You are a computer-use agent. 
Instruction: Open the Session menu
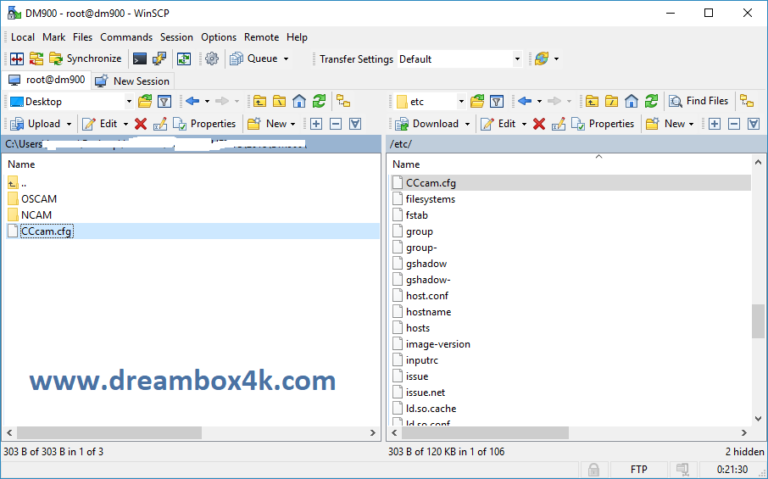(176, 37)
